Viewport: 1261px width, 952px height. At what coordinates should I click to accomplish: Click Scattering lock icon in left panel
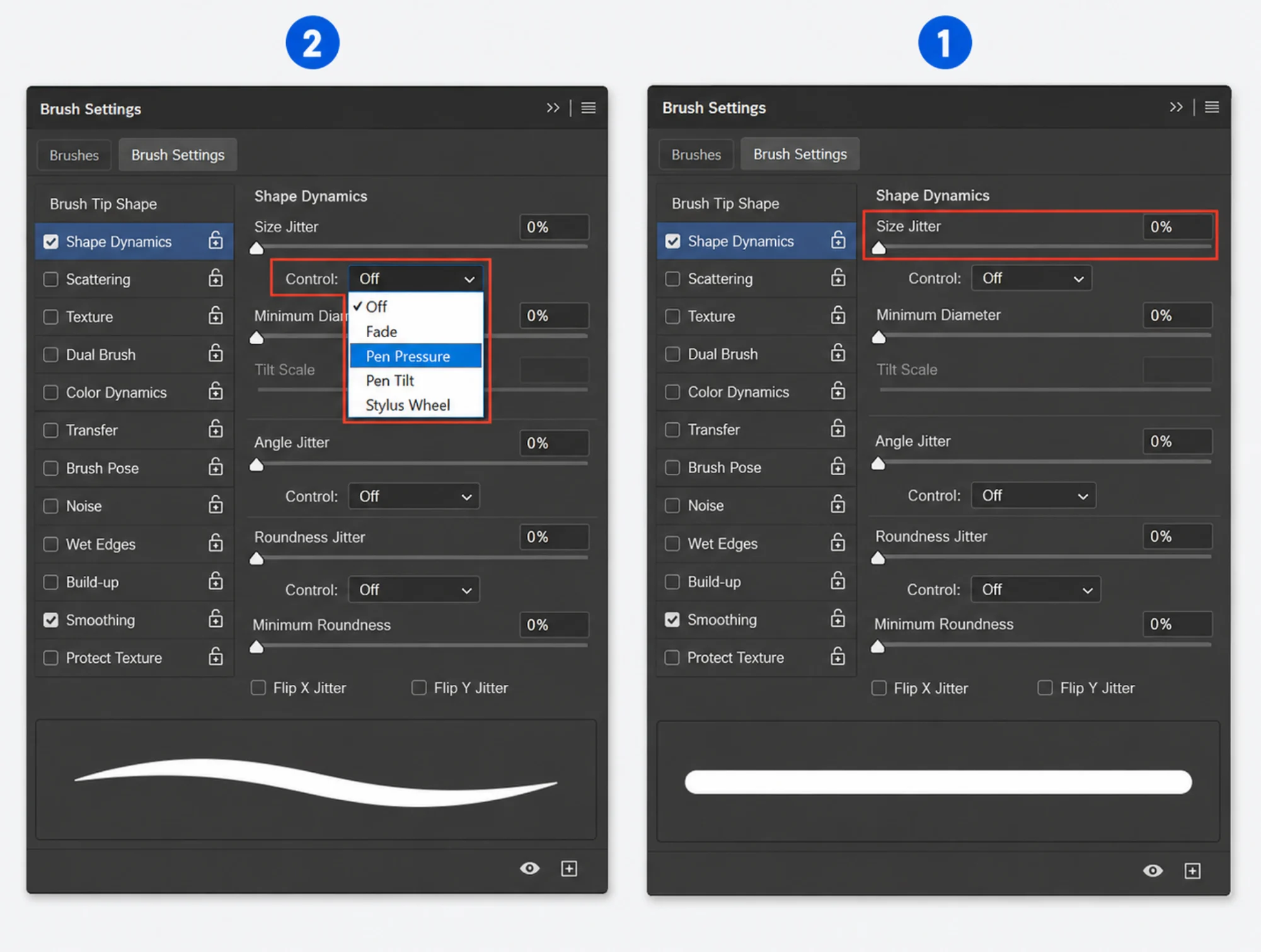pos(216,278)
